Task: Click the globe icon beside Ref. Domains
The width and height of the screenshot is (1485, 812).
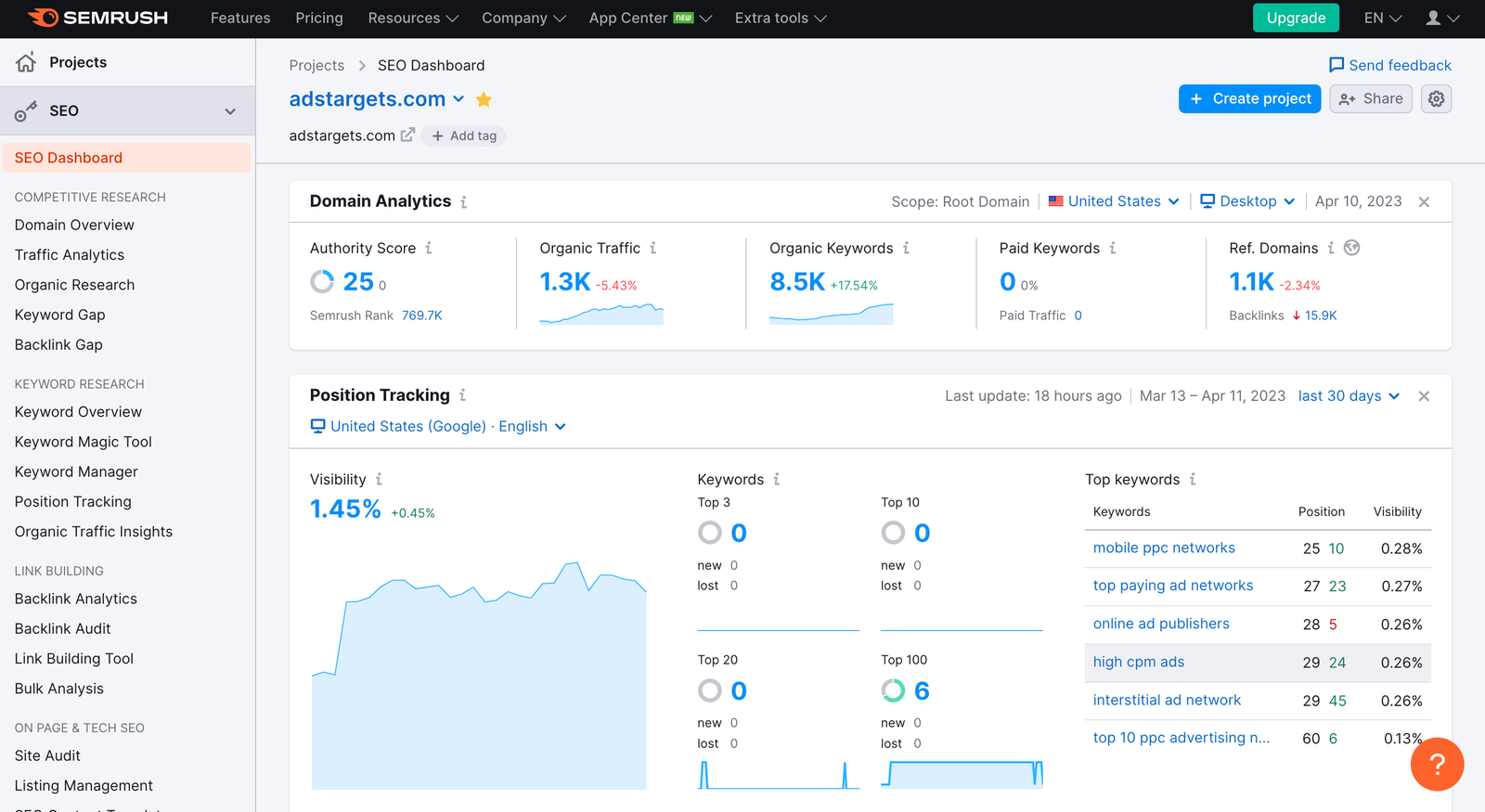Action: pos(1351,248)
